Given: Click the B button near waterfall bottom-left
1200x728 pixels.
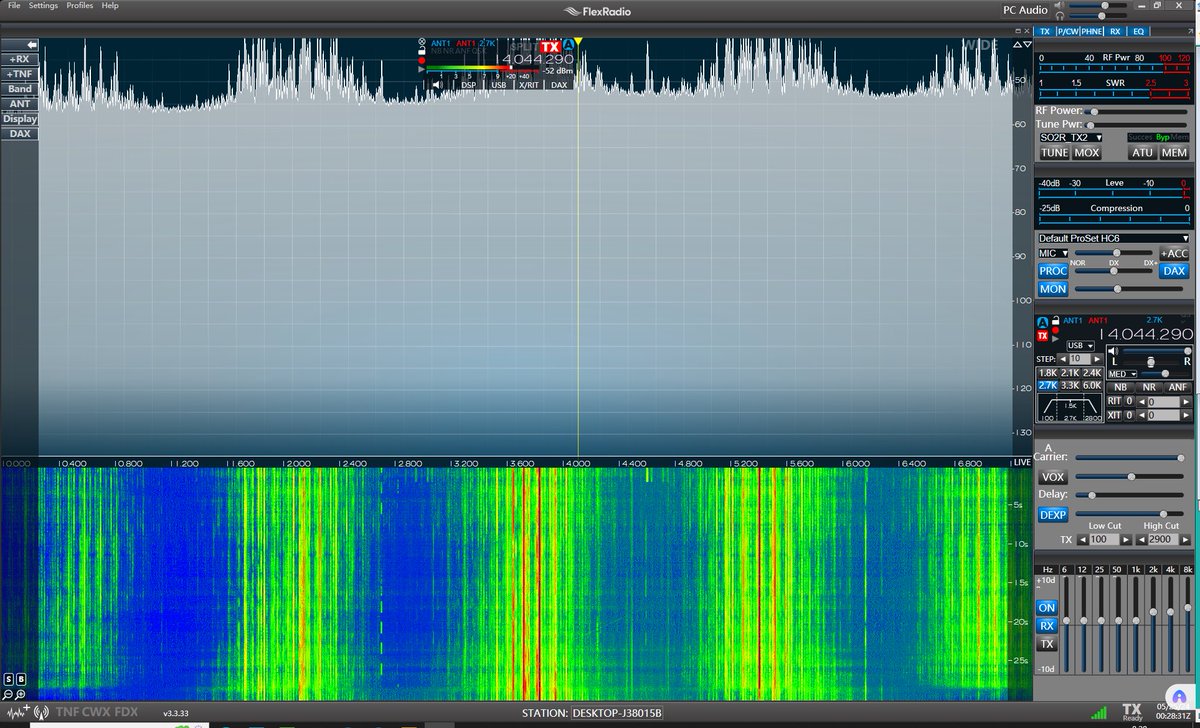Looking at the screenshot, I should click(22, 680).
